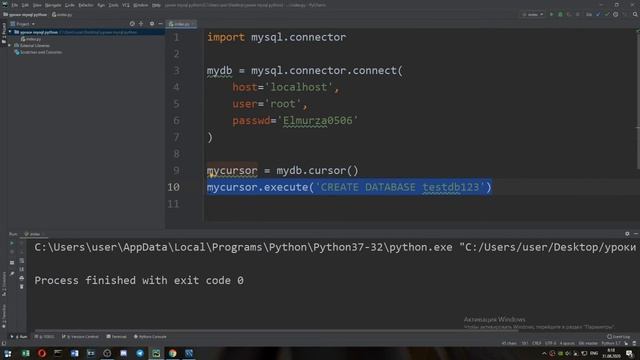The width and height of the screenshot is (640, 360).
Task: Open Event Log in bottom right
Action: point(619,337)
